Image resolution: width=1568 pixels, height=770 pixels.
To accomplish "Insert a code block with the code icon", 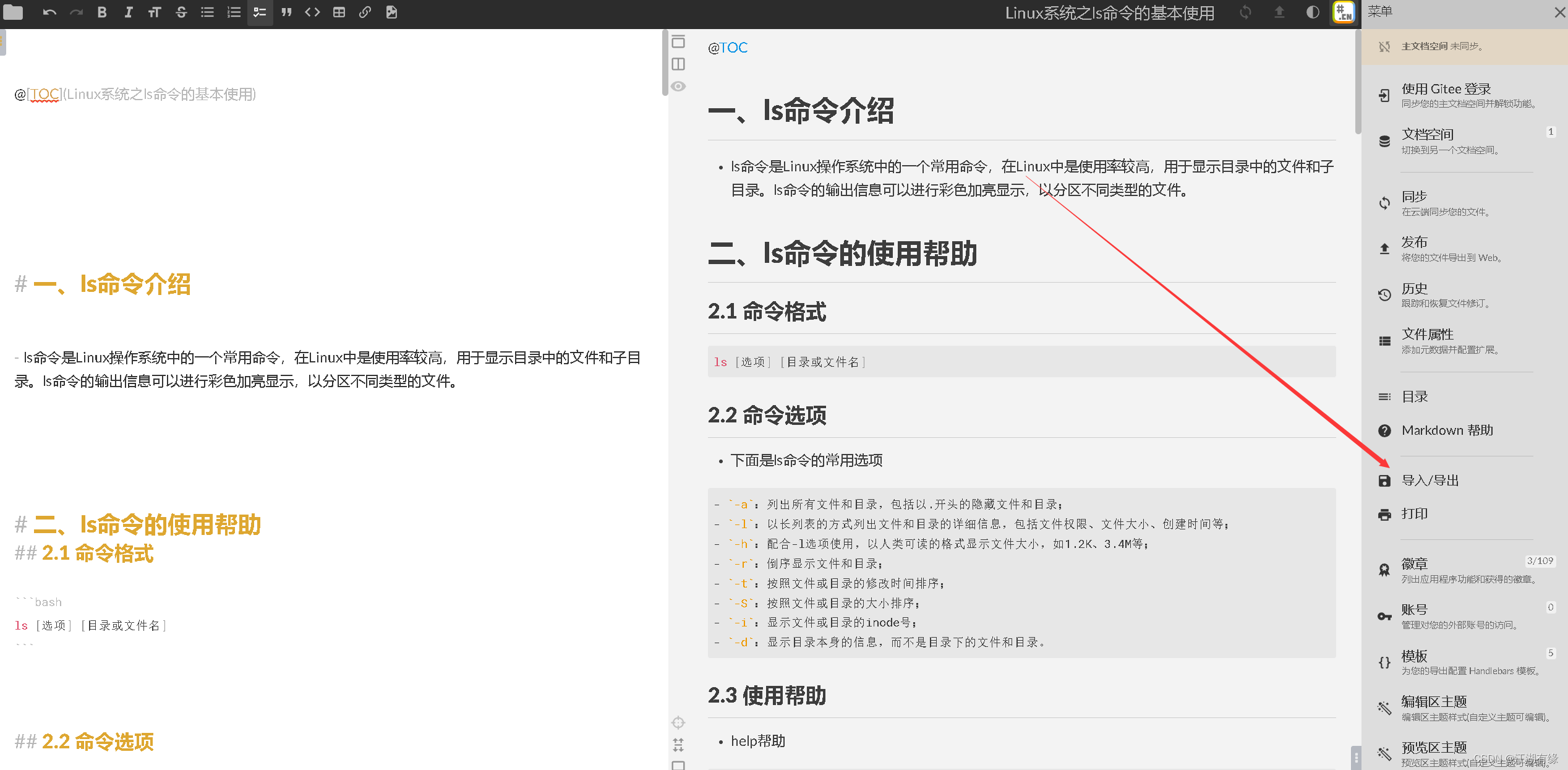I will pos(312,12).
